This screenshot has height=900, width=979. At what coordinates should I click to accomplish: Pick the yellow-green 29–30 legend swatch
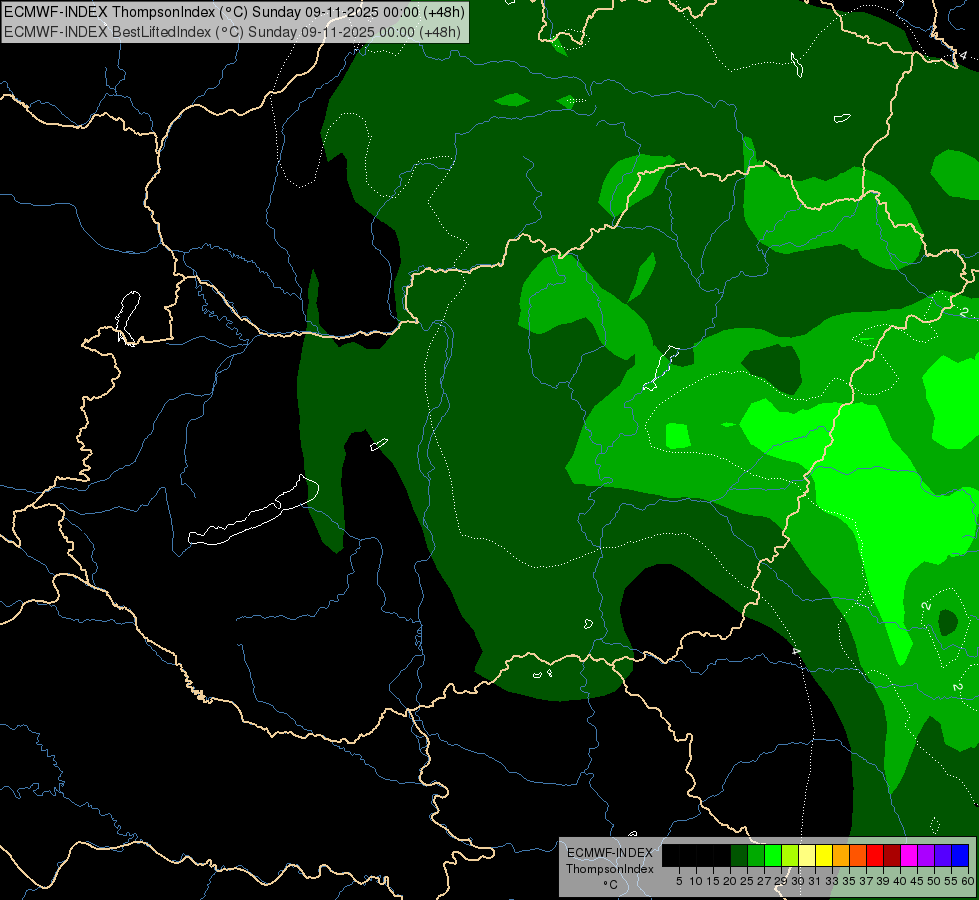tap(790, 855)
